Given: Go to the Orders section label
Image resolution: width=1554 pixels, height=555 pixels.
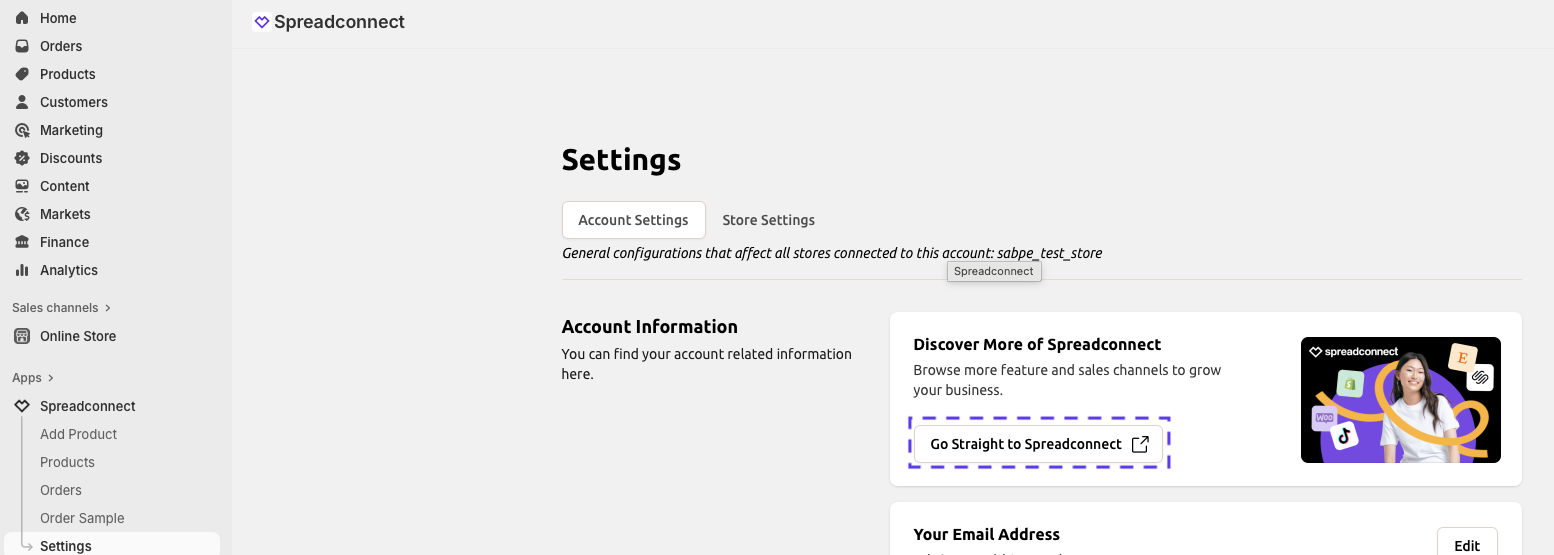Looking at the screenshot, I should pos(61,46).
